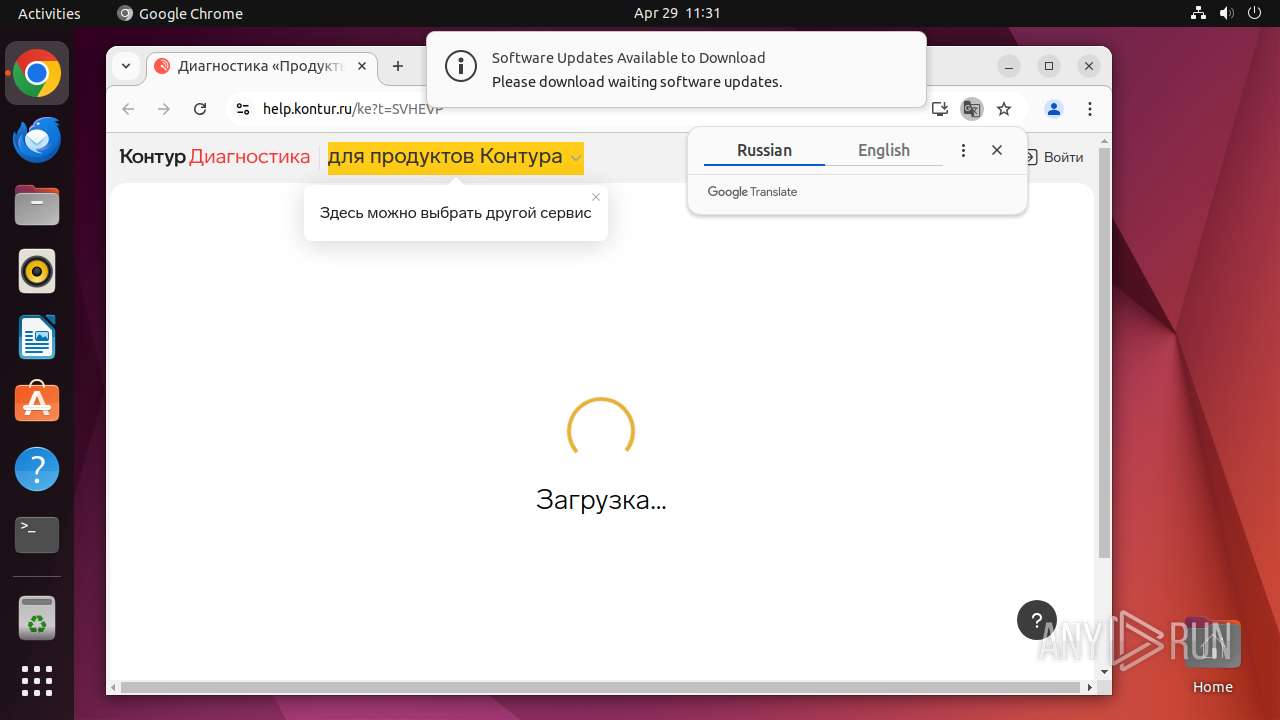This screenshot has width=1280, height=720.
Task: Click the Войти login button
Action: [1054, 157]
